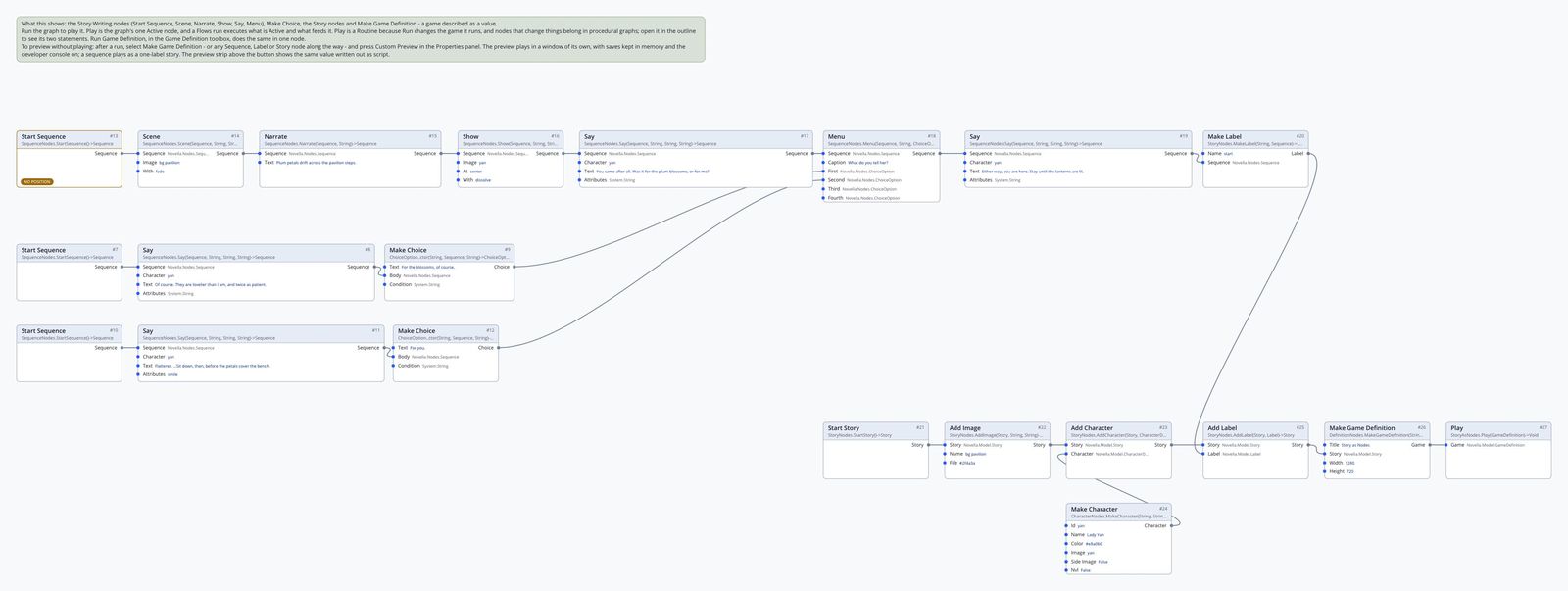
Task: Click Start Sequence #13 Sequence output port
Action: [122, 154]
